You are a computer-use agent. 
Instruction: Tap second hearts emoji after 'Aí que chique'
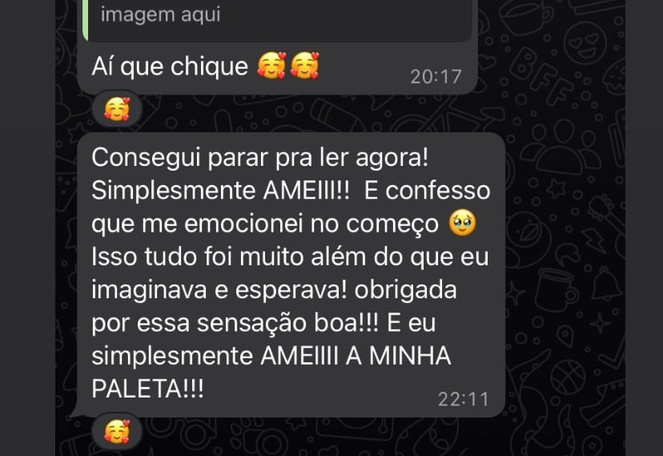tap(304, 66)
